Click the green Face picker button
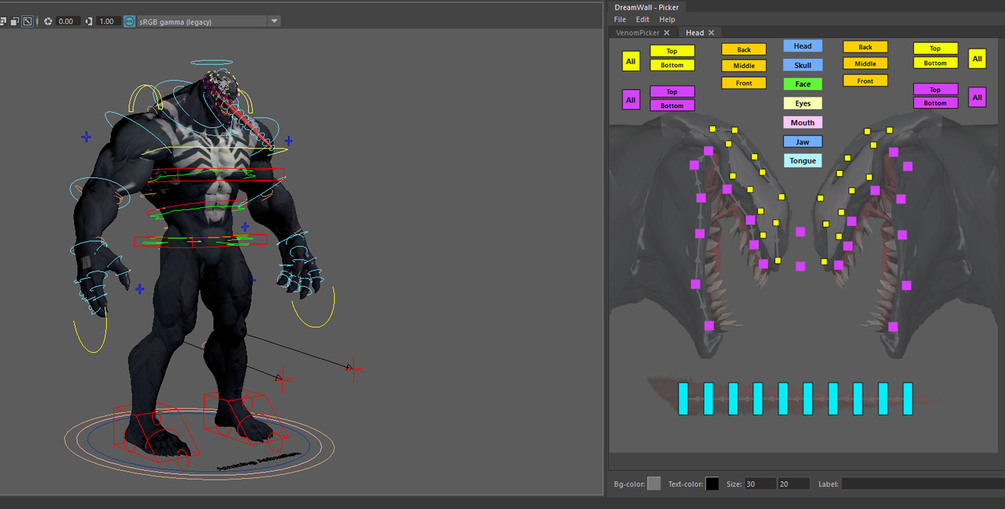This screenshot has height=509, width=1005. 802,84
